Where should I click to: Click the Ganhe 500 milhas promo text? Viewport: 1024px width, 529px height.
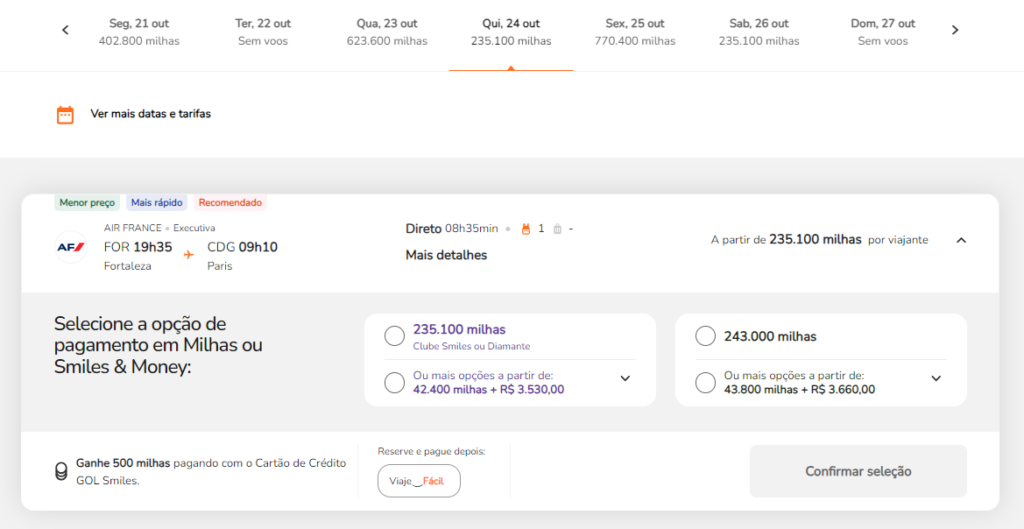[211, 472]
